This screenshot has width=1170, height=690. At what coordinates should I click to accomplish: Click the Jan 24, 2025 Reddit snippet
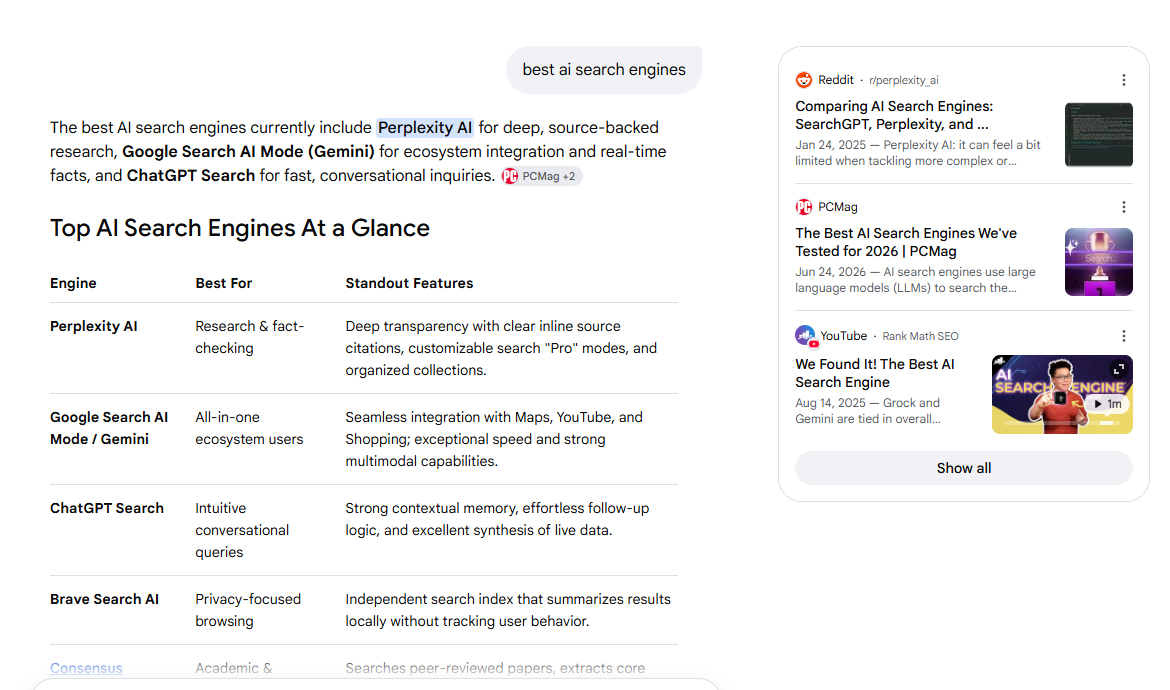[x=918, y=153]
